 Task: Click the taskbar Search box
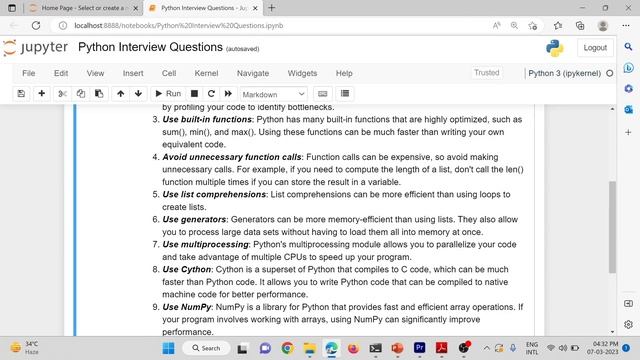pyautogui.click(x=206, y=348)
